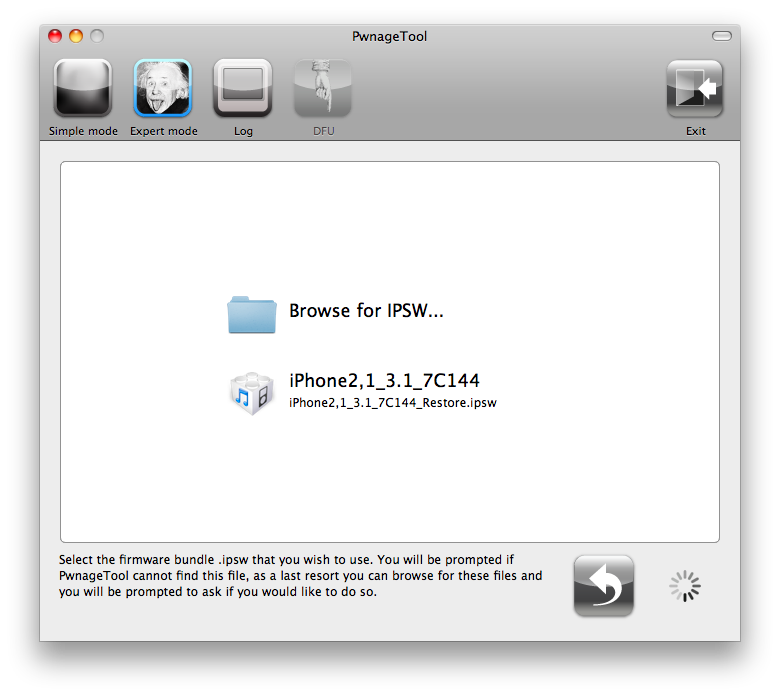Click the PwnageTool window title
The height and width of the screenshot is (696, 780).
pyautogui.click(x=390, y=37)
